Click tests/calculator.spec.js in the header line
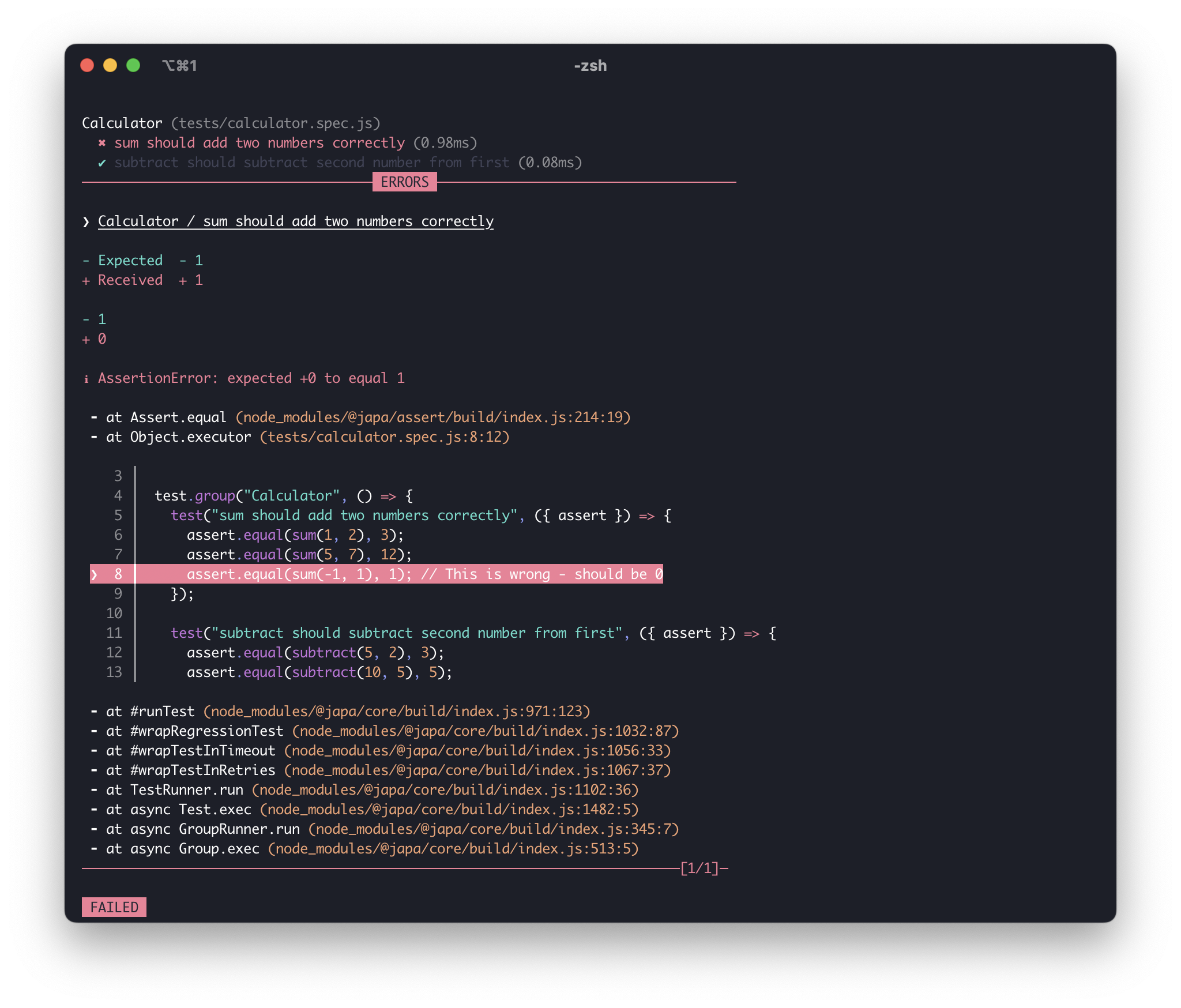This screenshot has height=1008, width=1181. click(x=276, y=123)
